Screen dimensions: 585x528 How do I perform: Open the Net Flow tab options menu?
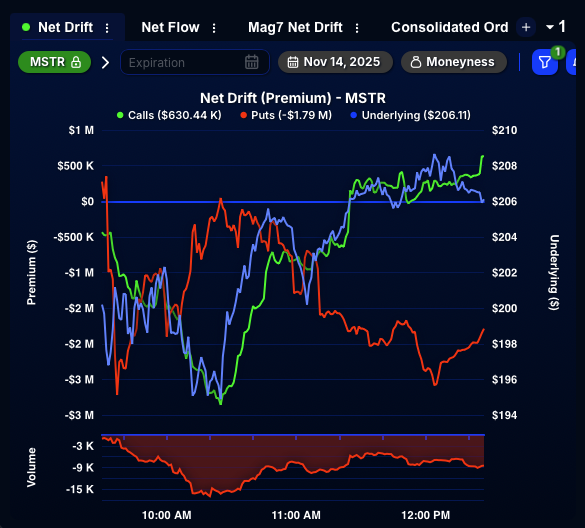214,28
